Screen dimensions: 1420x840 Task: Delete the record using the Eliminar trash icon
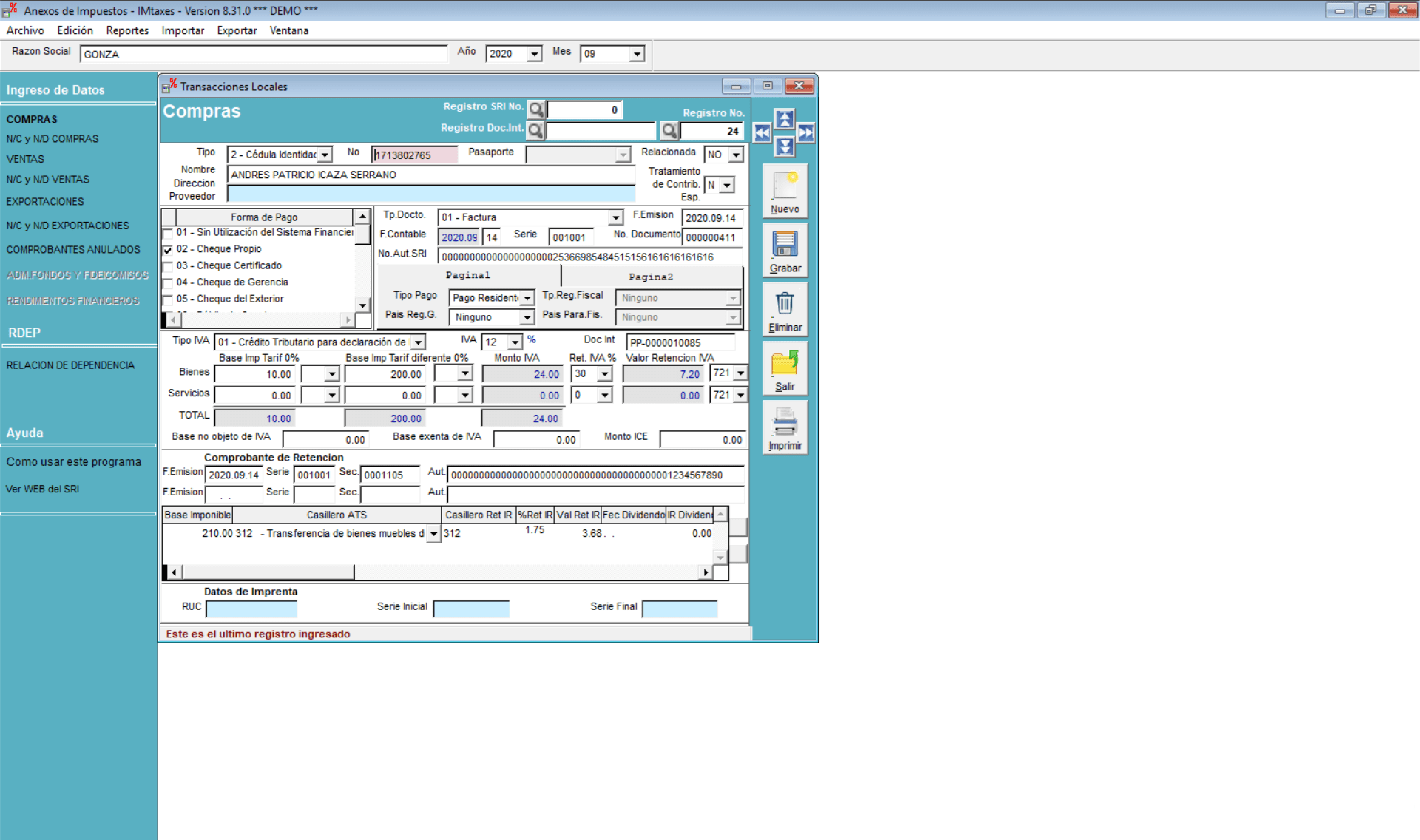pos(784,303)
